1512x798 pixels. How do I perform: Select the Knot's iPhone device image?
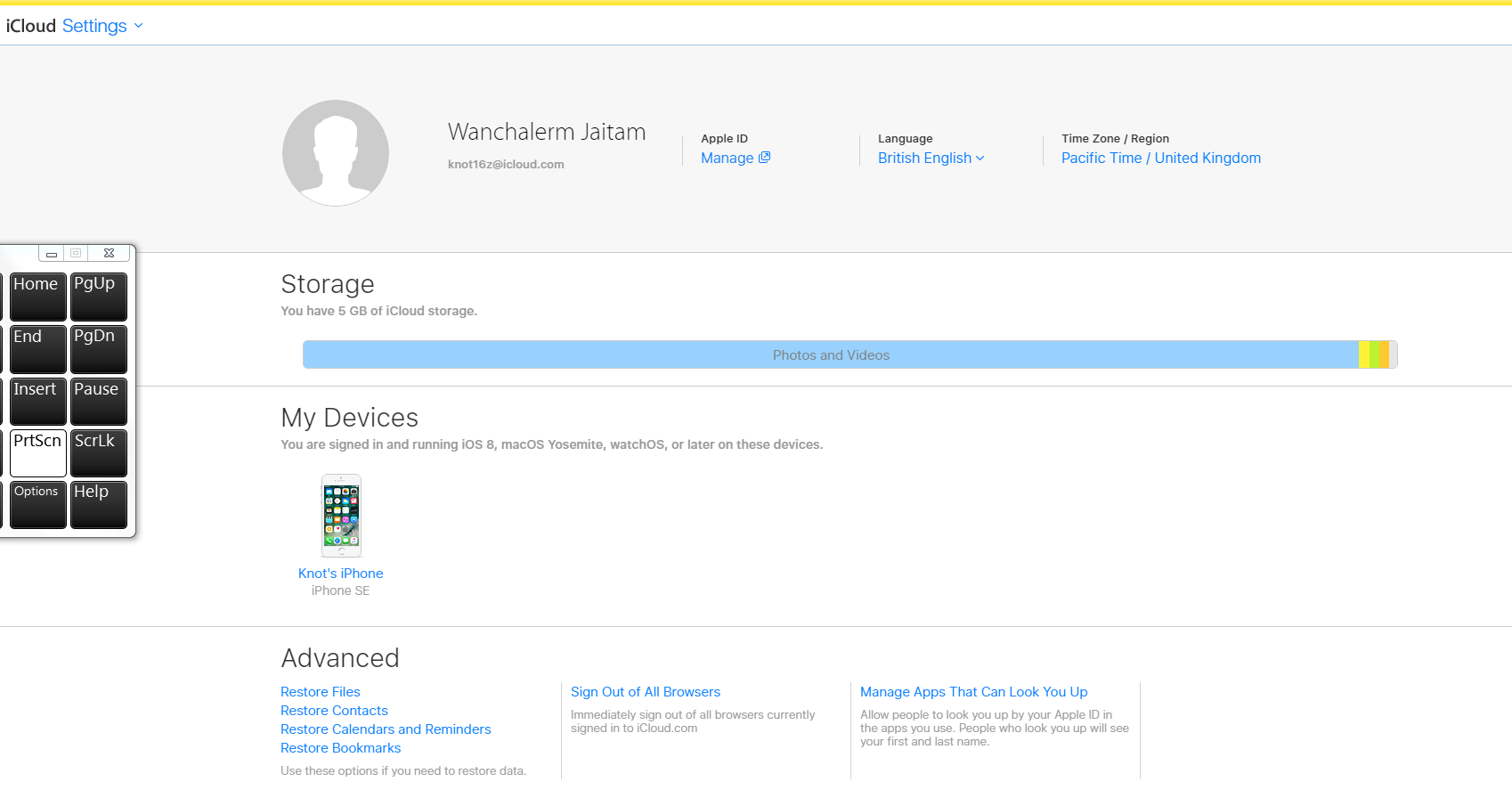(x=341, y=516)
